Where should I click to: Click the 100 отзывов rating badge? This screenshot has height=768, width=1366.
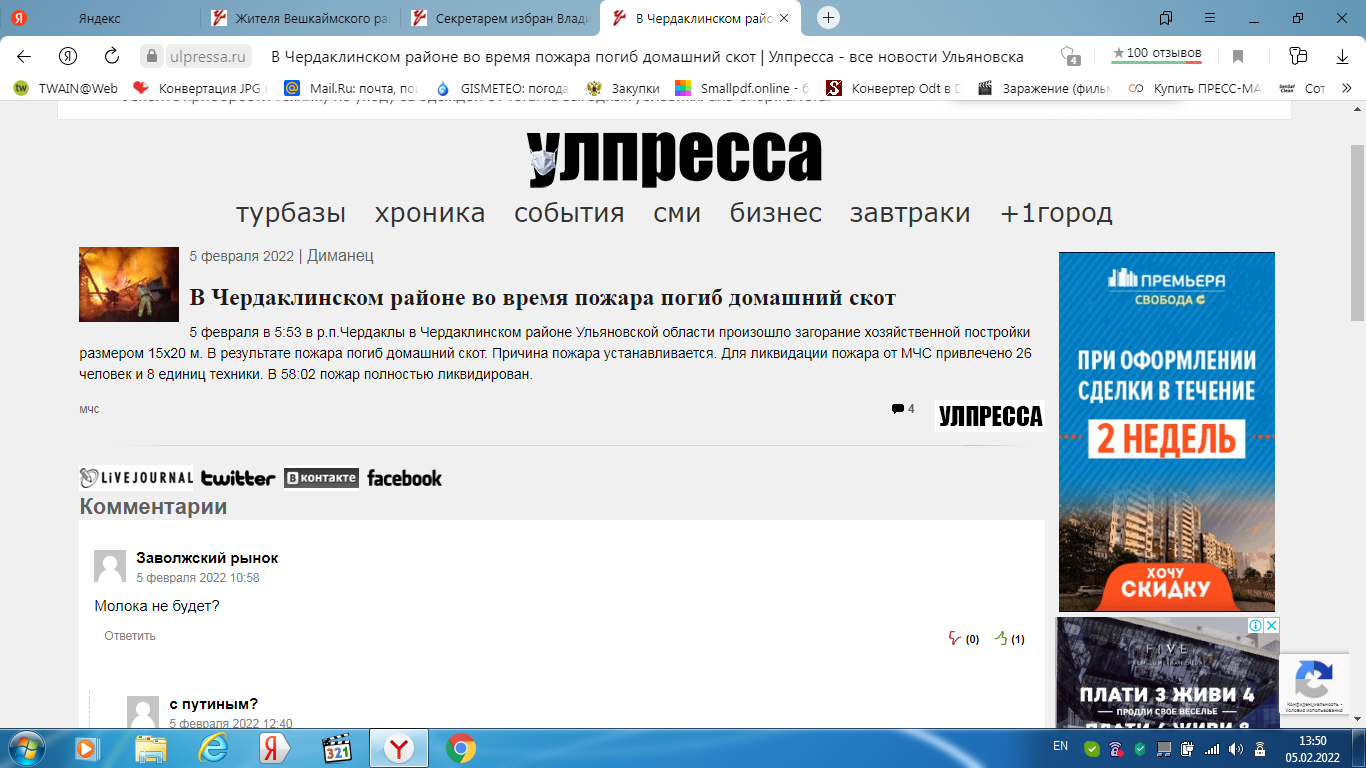(1157, 54)
